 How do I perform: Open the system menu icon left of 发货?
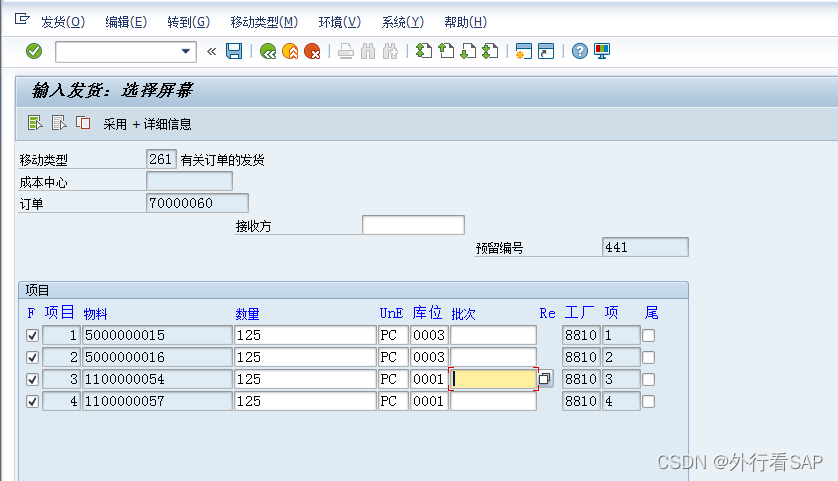[x=22, y=20]
